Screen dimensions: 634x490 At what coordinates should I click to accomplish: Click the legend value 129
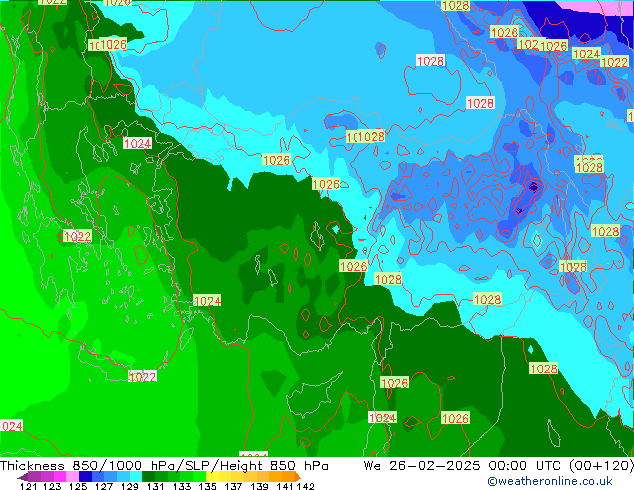coord(130,486)
